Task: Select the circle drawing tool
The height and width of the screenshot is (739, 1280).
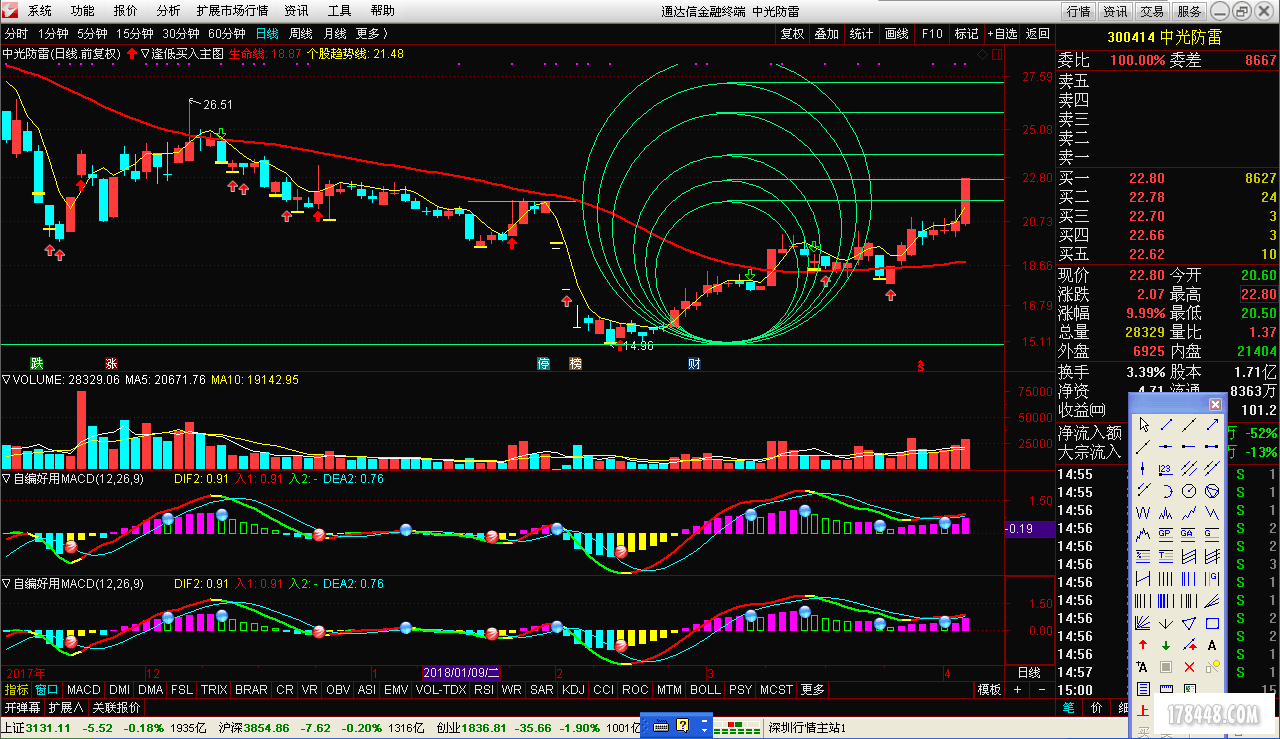Action: [1189, 490]
